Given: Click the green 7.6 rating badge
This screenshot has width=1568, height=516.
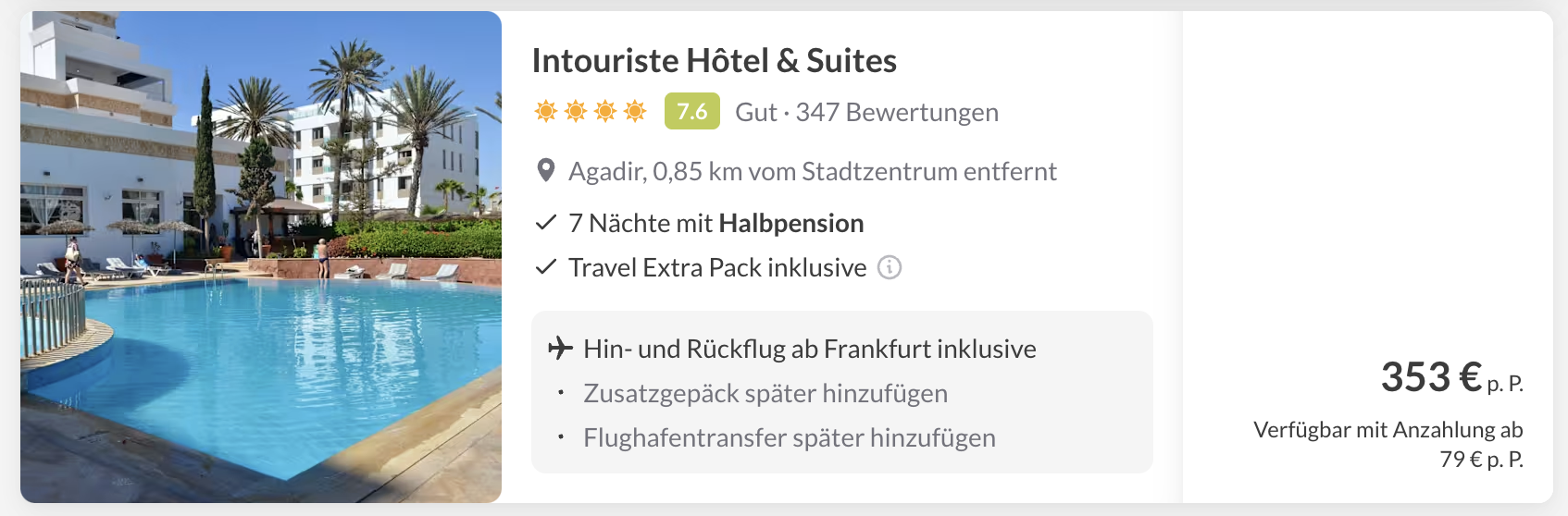Looking at the screenshot, I should pos(691,112).
